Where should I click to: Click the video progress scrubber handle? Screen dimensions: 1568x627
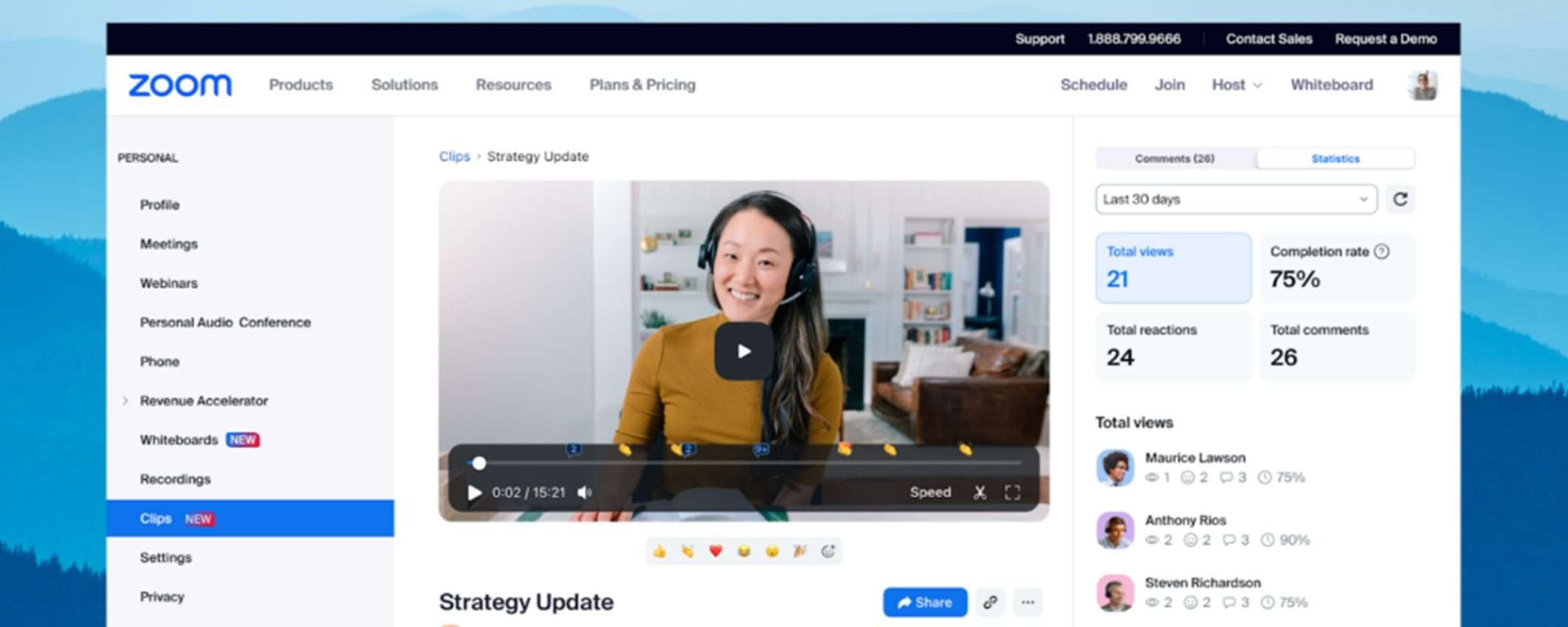click(x=479, y=463)
